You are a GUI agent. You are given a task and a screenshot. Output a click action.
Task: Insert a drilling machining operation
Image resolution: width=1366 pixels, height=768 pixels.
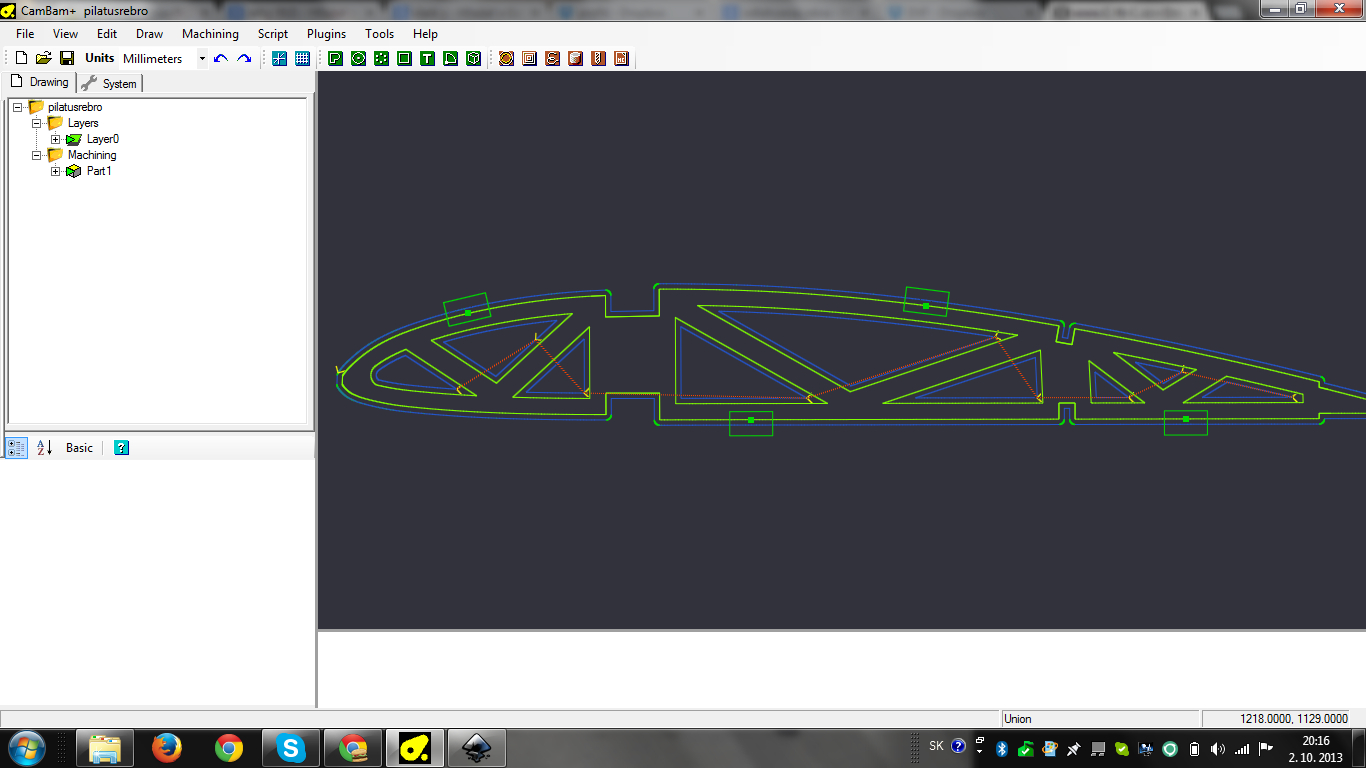pyautogui.click(x=598, y=58)
